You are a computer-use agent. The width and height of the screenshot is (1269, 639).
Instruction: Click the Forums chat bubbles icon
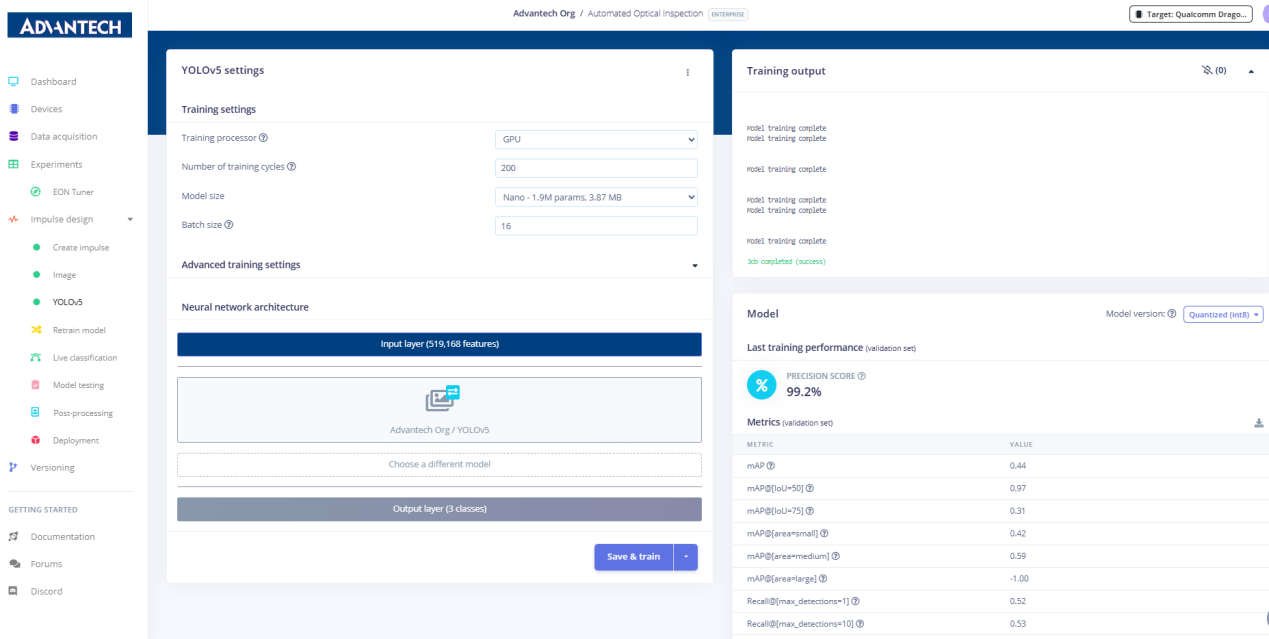pos(14,564)
